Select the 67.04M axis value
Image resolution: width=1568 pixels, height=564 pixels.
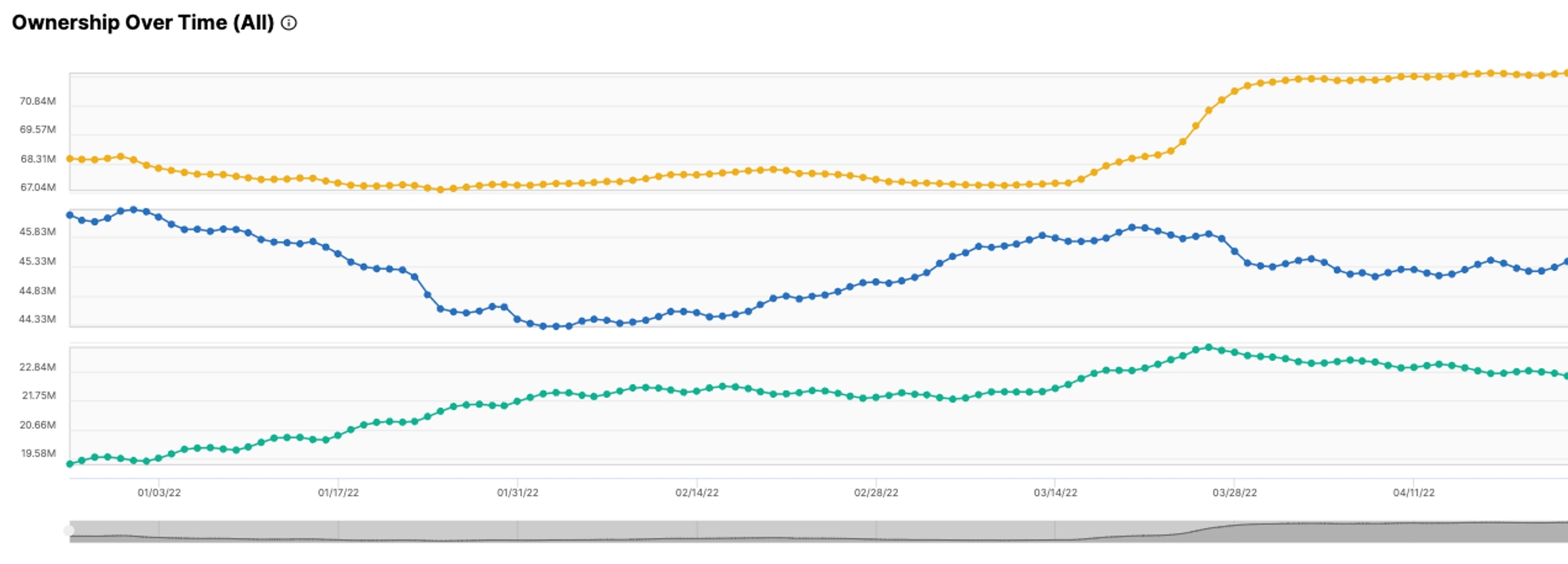click(38, 187)
